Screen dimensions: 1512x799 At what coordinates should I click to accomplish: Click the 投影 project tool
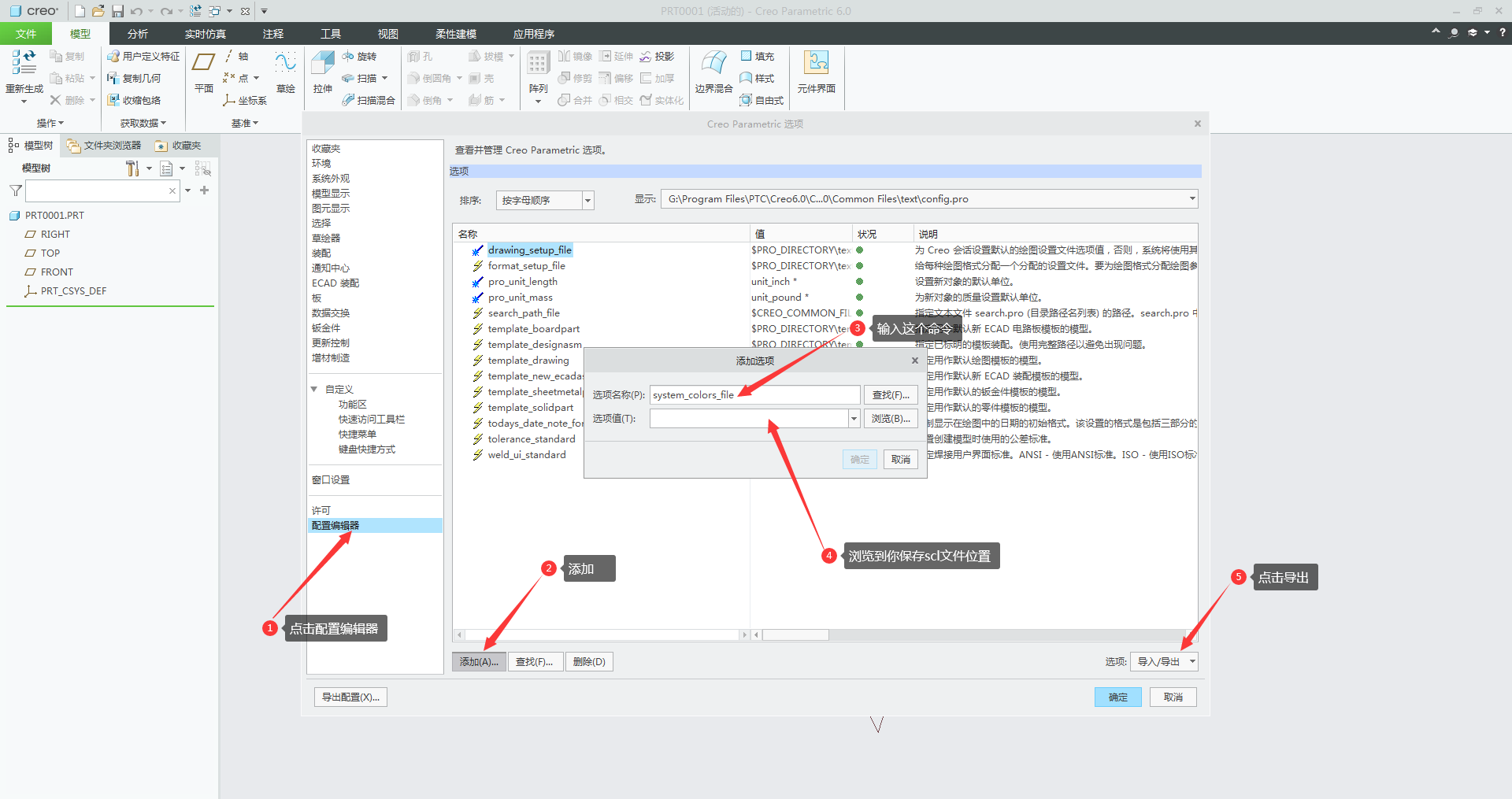[657, 57]
